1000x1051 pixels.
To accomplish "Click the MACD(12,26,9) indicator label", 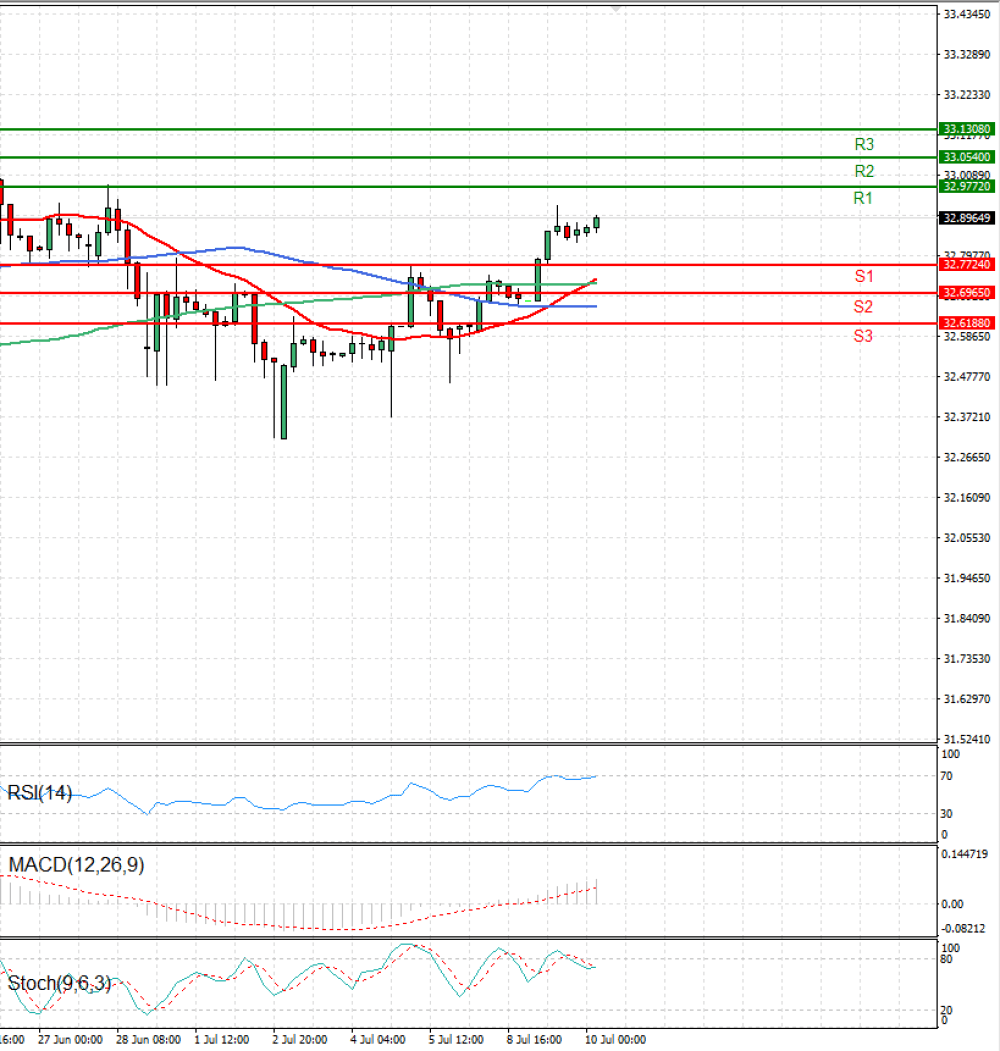I will 76,865.
